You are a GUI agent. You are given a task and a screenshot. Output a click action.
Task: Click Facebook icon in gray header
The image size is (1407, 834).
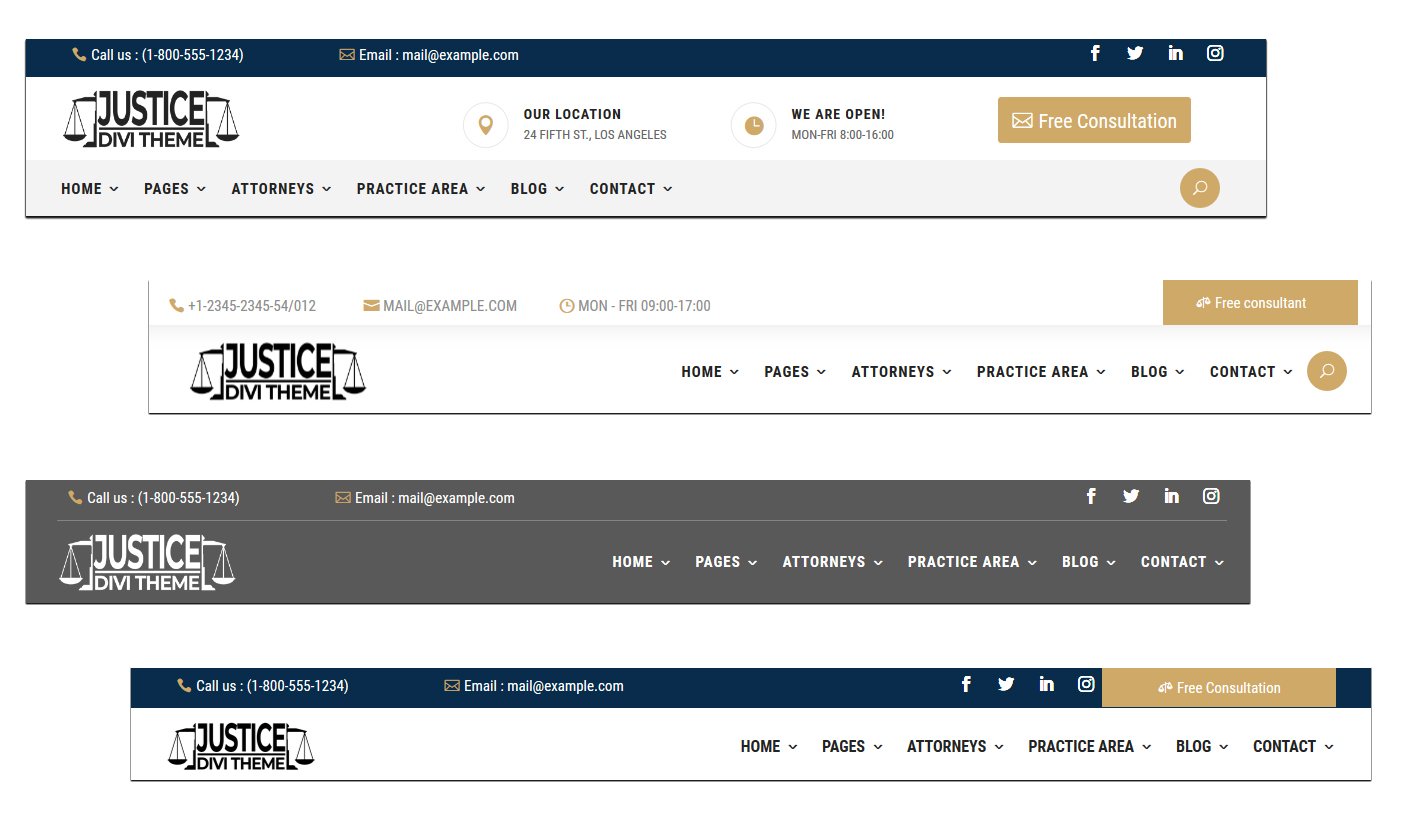(1091, 496)
